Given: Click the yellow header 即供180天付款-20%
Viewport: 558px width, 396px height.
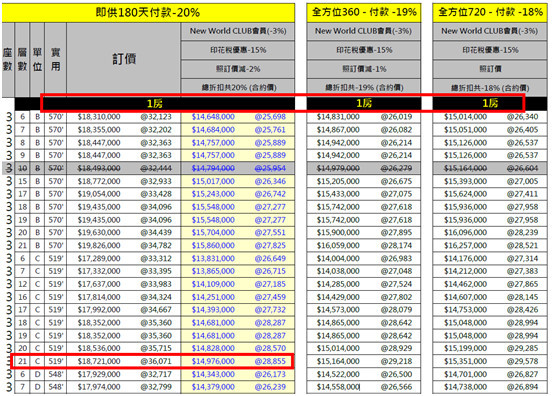Looking at the screenshot, I should coord(148,13).
